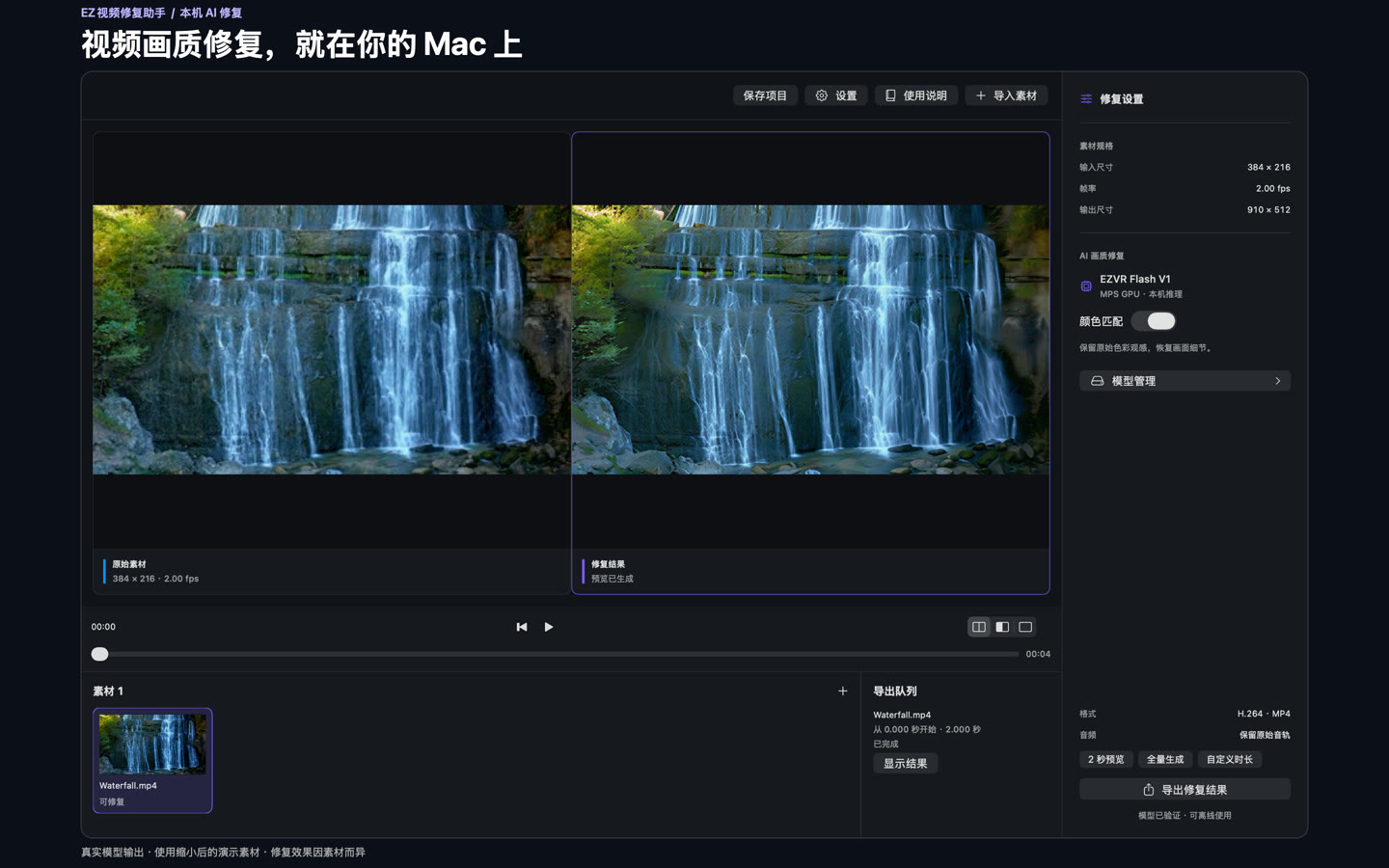This screenshot has width=1389, height=868.
Task: Click the 素材 1 panel heading
Action: click(108, 691)
